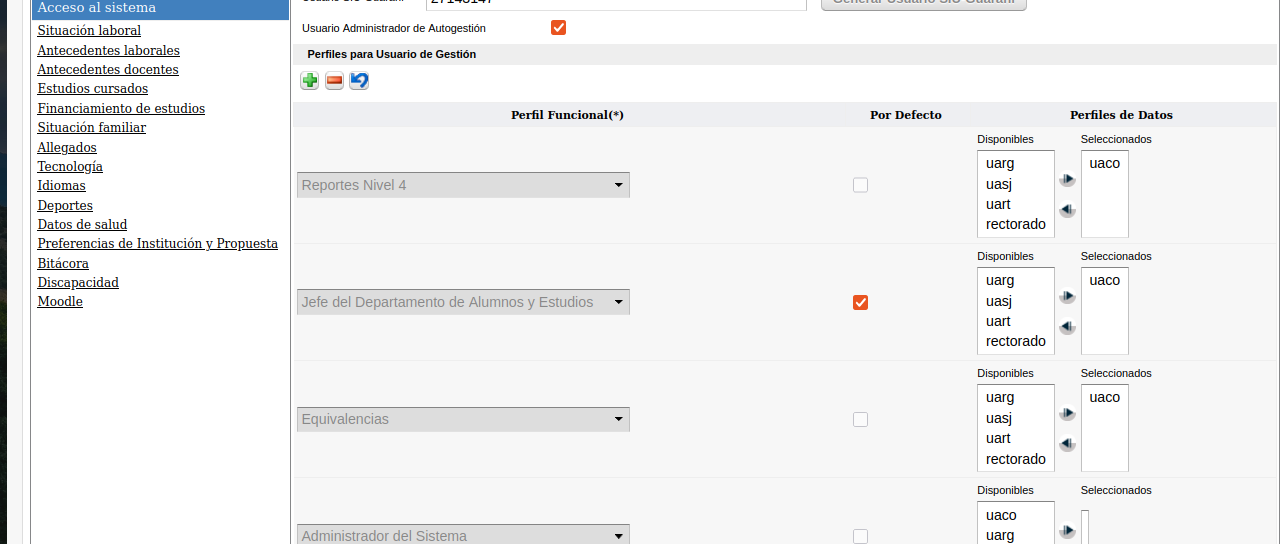Click left arrow in Reportes Nivel 4 row

pos(1067,210)
